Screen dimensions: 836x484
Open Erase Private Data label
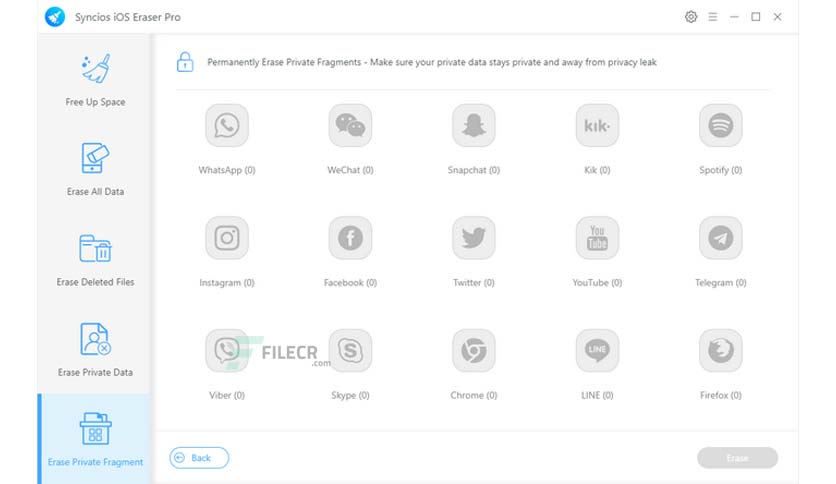point(95,372)
